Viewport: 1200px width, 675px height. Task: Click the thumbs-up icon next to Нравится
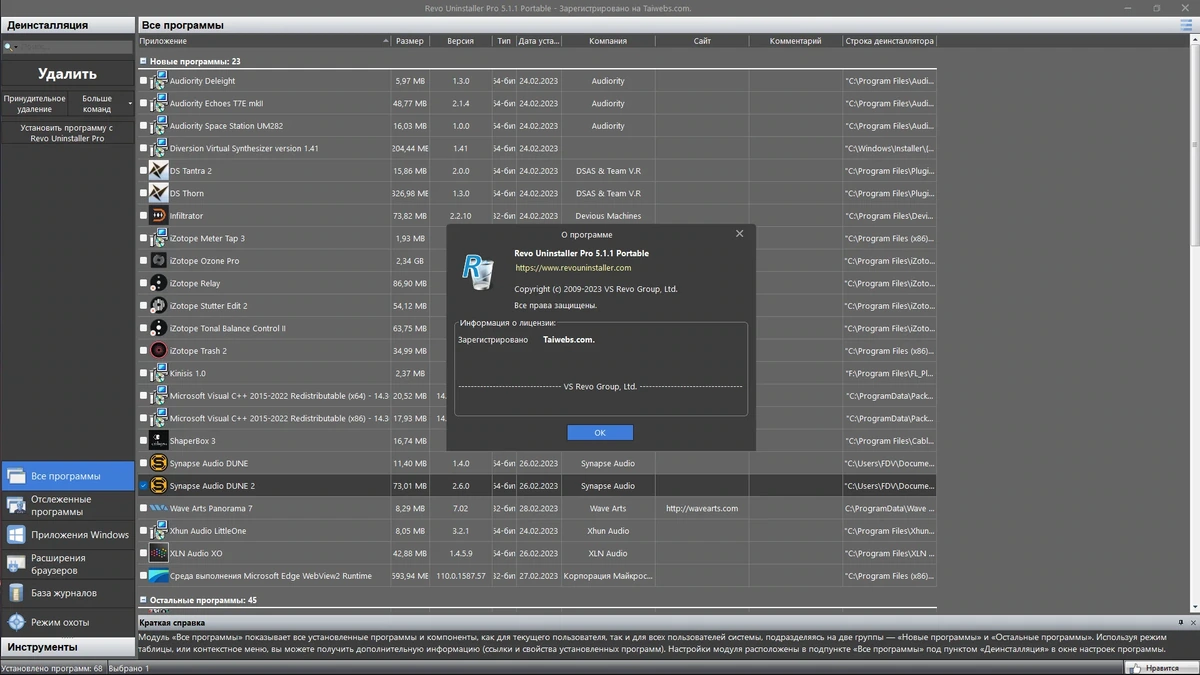coord(1136,668)
